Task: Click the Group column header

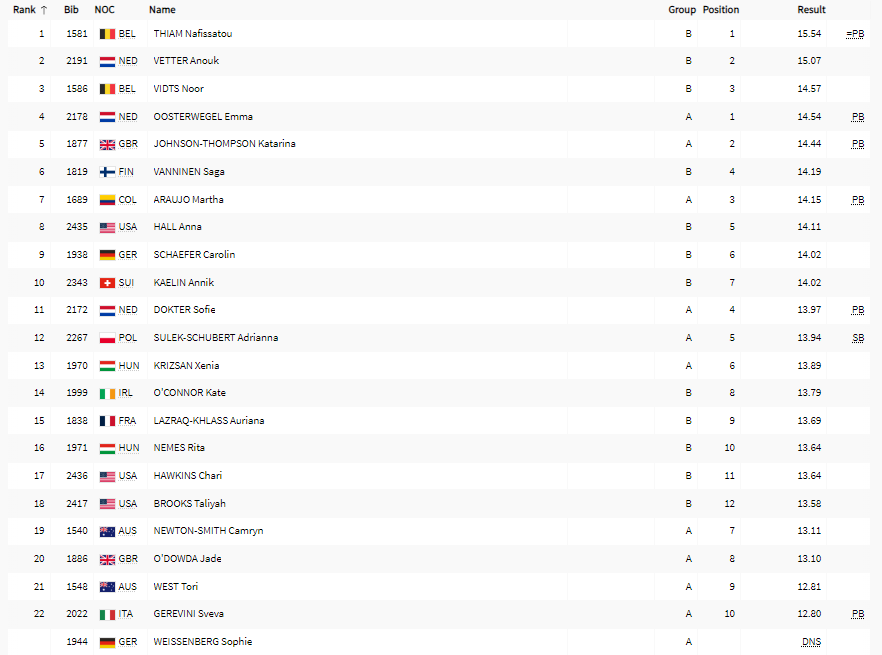Action: [x=682, y=10]
